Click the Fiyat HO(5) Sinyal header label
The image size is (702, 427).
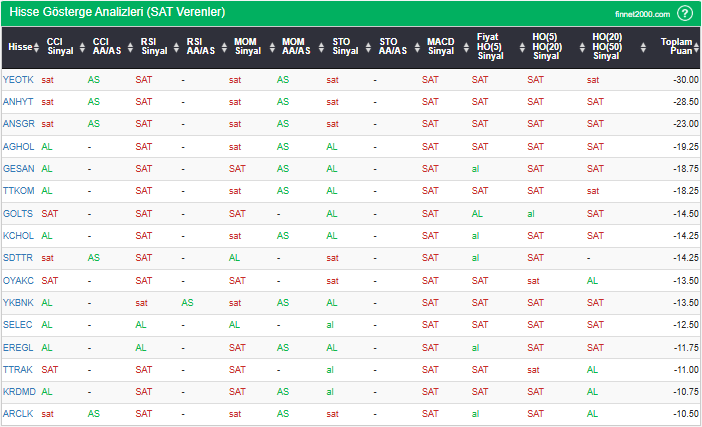[490, 47]
